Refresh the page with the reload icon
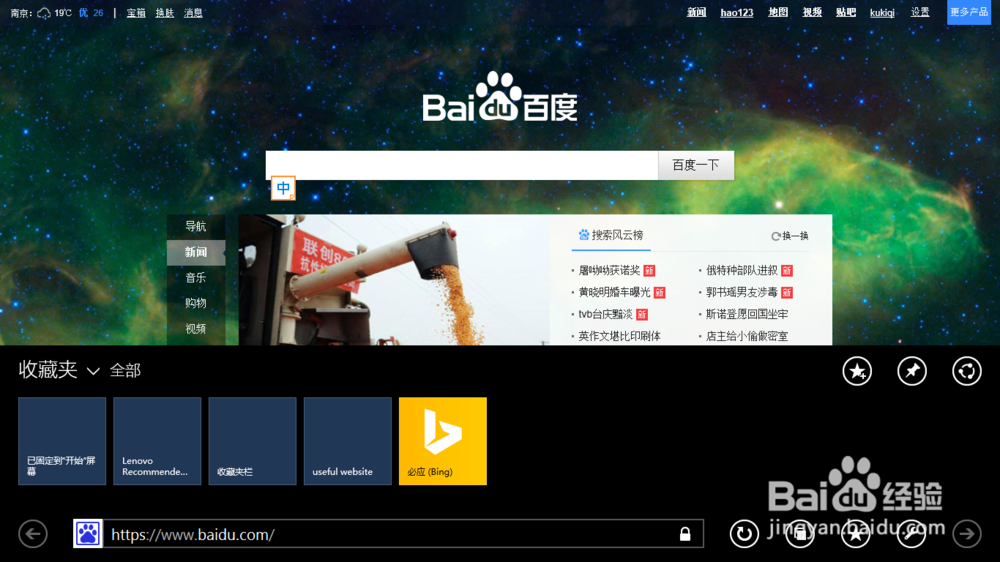 pos(744,533)
